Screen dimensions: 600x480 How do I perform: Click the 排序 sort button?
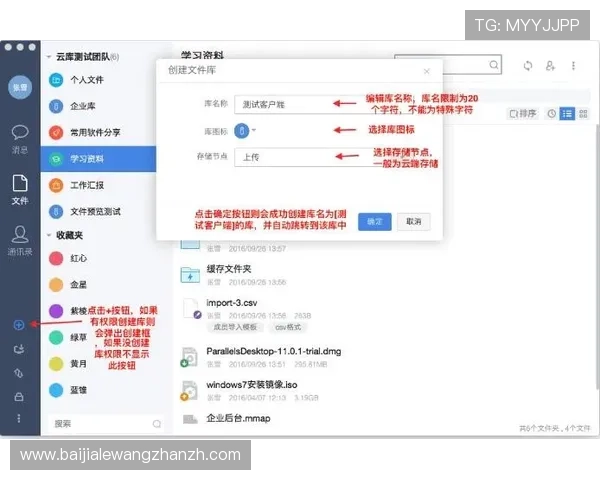pos(523,114)
